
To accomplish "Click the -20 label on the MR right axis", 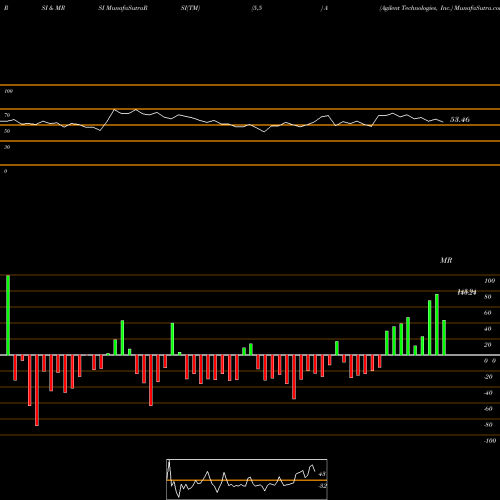I will [488, 377].
